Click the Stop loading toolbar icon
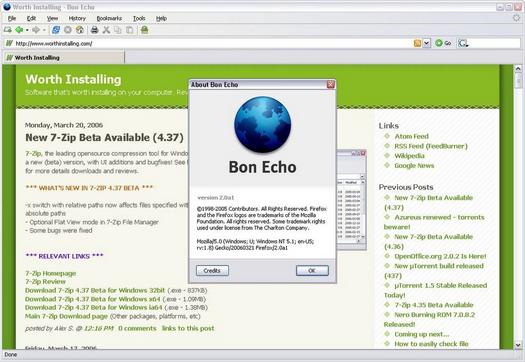Viewport: 525px width, 362px height. click(x=68, y=30)
